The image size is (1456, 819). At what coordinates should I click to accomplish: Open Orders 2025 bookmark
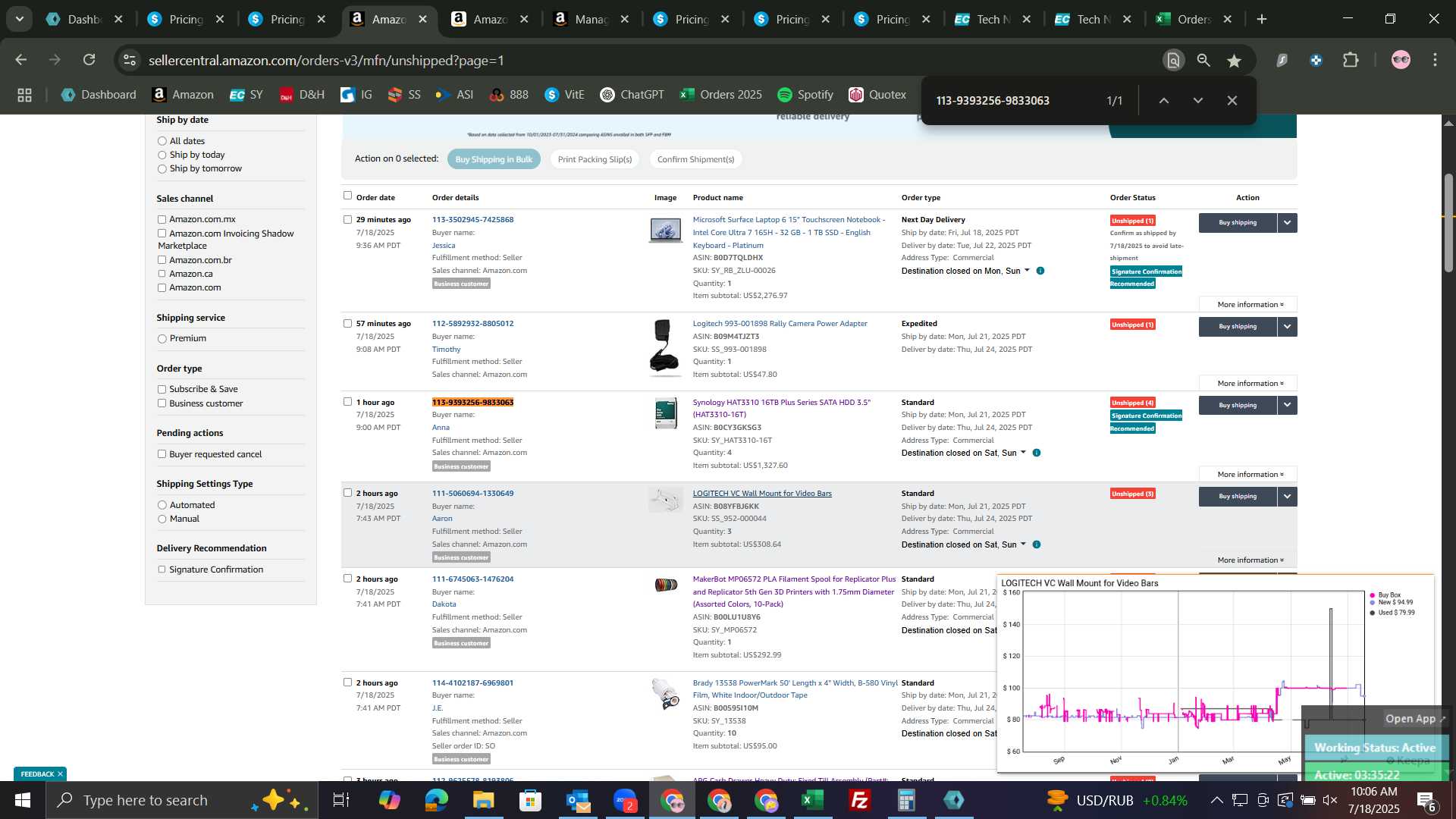[720, 95]
